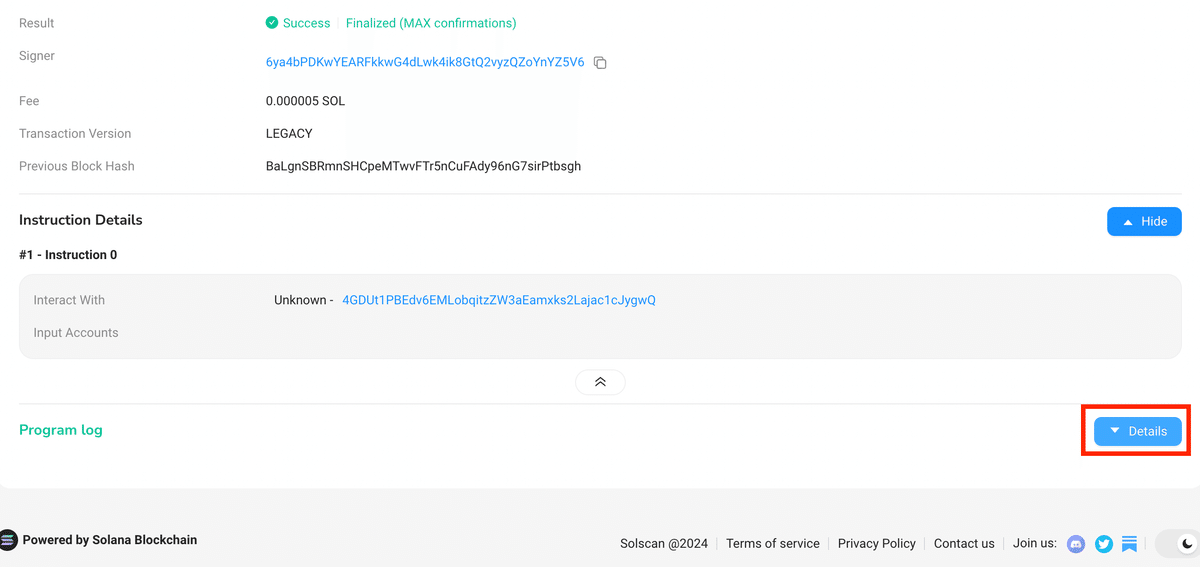Open the program address 4GDUt1PBEdv6... link
This screenshot has height=567, width=1200.
499,300
